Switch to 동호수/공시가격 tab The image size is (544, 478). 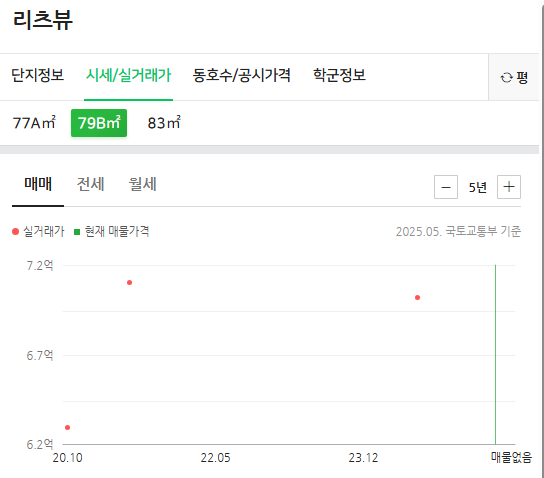[x=241, y=75]
